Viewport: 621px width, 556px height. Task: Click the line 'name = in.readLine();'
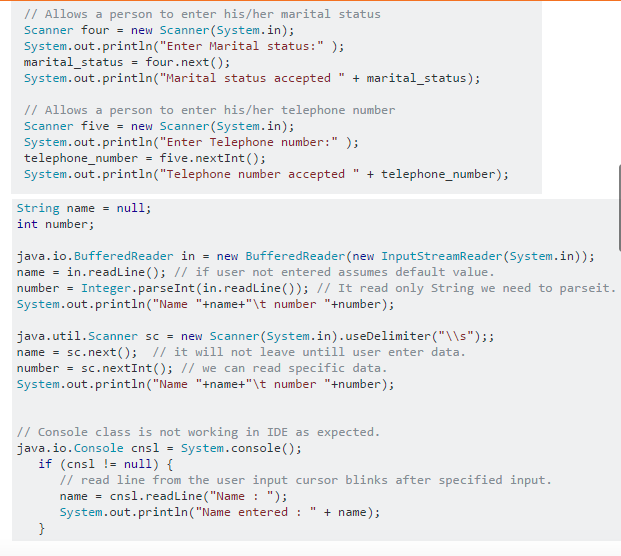91,272
